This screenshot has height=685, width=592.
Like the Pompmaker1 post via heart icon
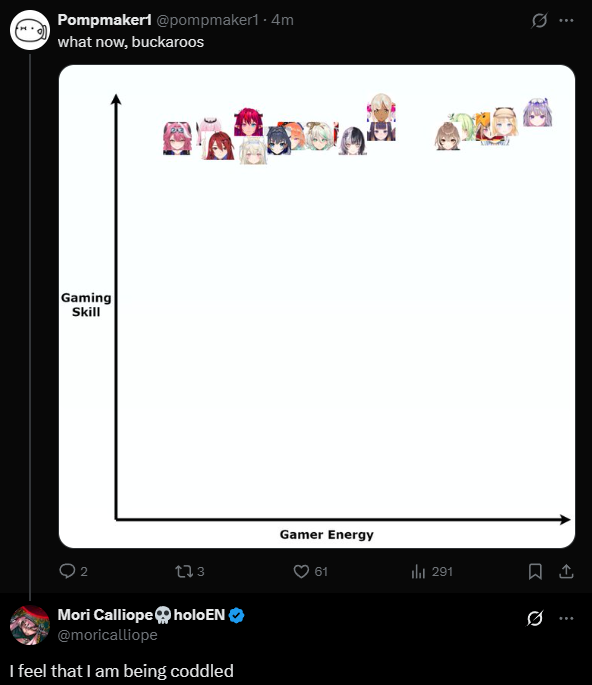point(301,571)
